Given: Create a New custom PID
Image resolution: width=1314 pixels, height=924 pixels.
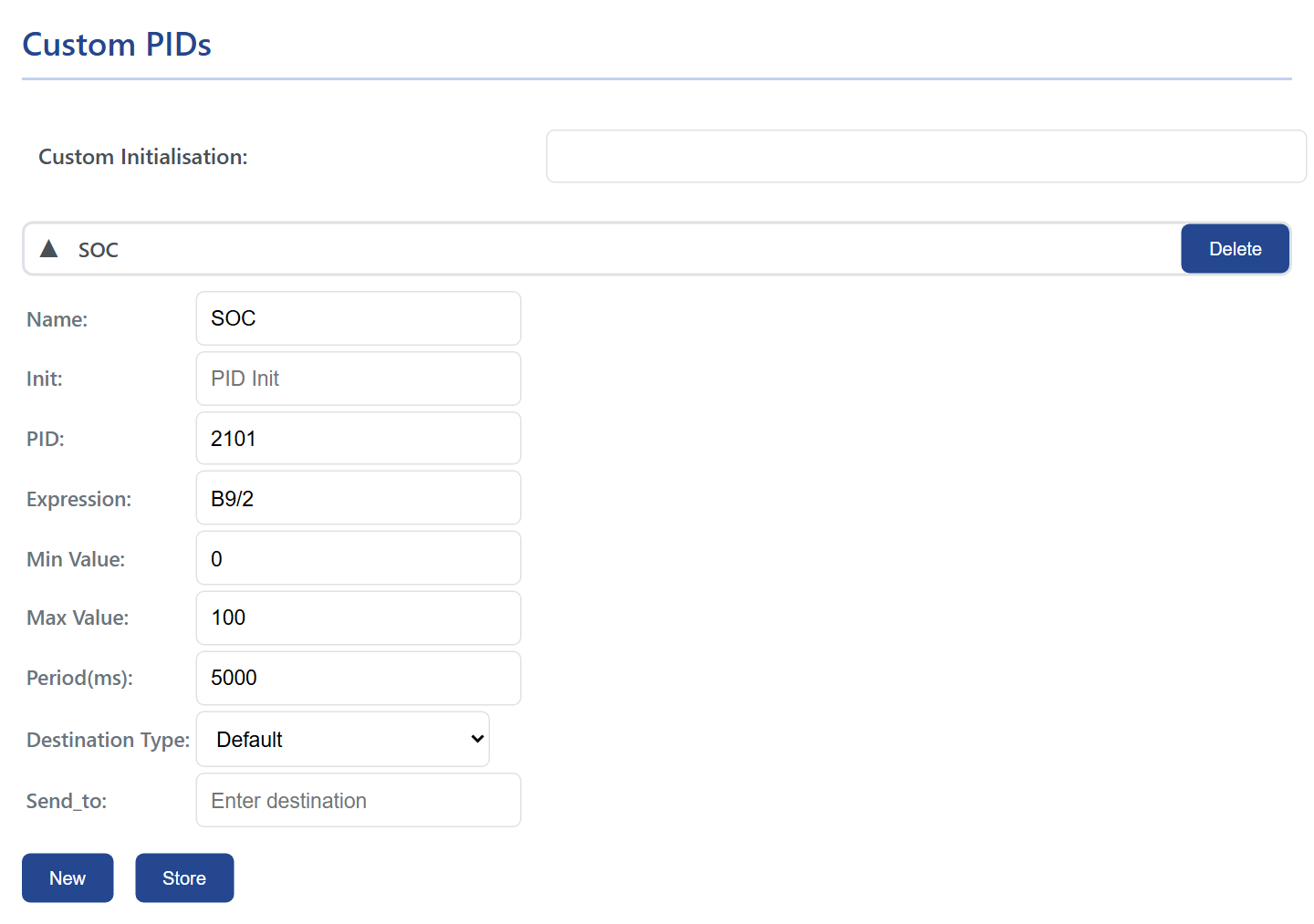Looking at the screenshot, I should click(x=68, y=877).
